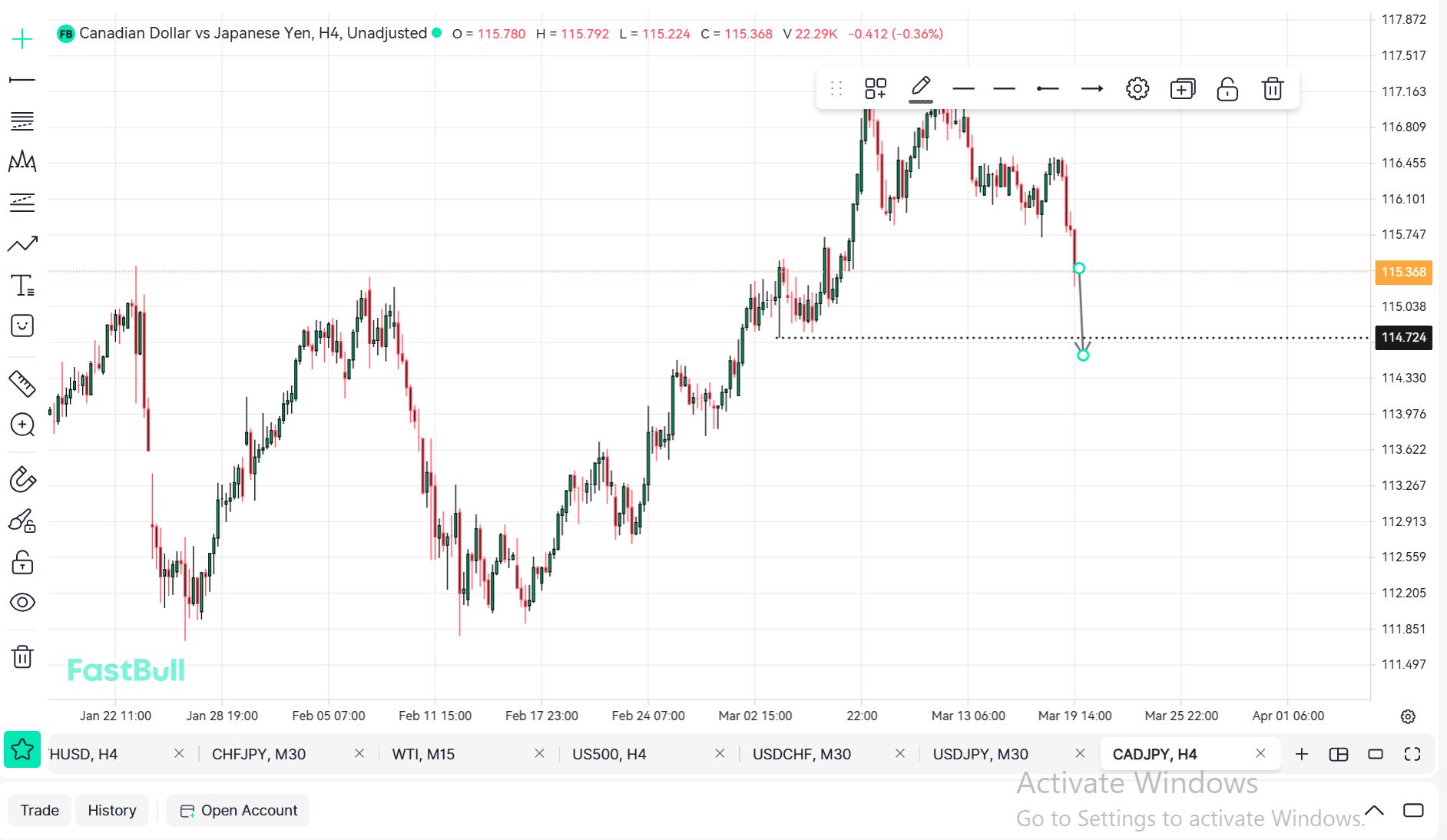This screenshot has height=840, width=1447.
Task: Select the Fibonacci retracement tool
Action: (x=22, y=121)
